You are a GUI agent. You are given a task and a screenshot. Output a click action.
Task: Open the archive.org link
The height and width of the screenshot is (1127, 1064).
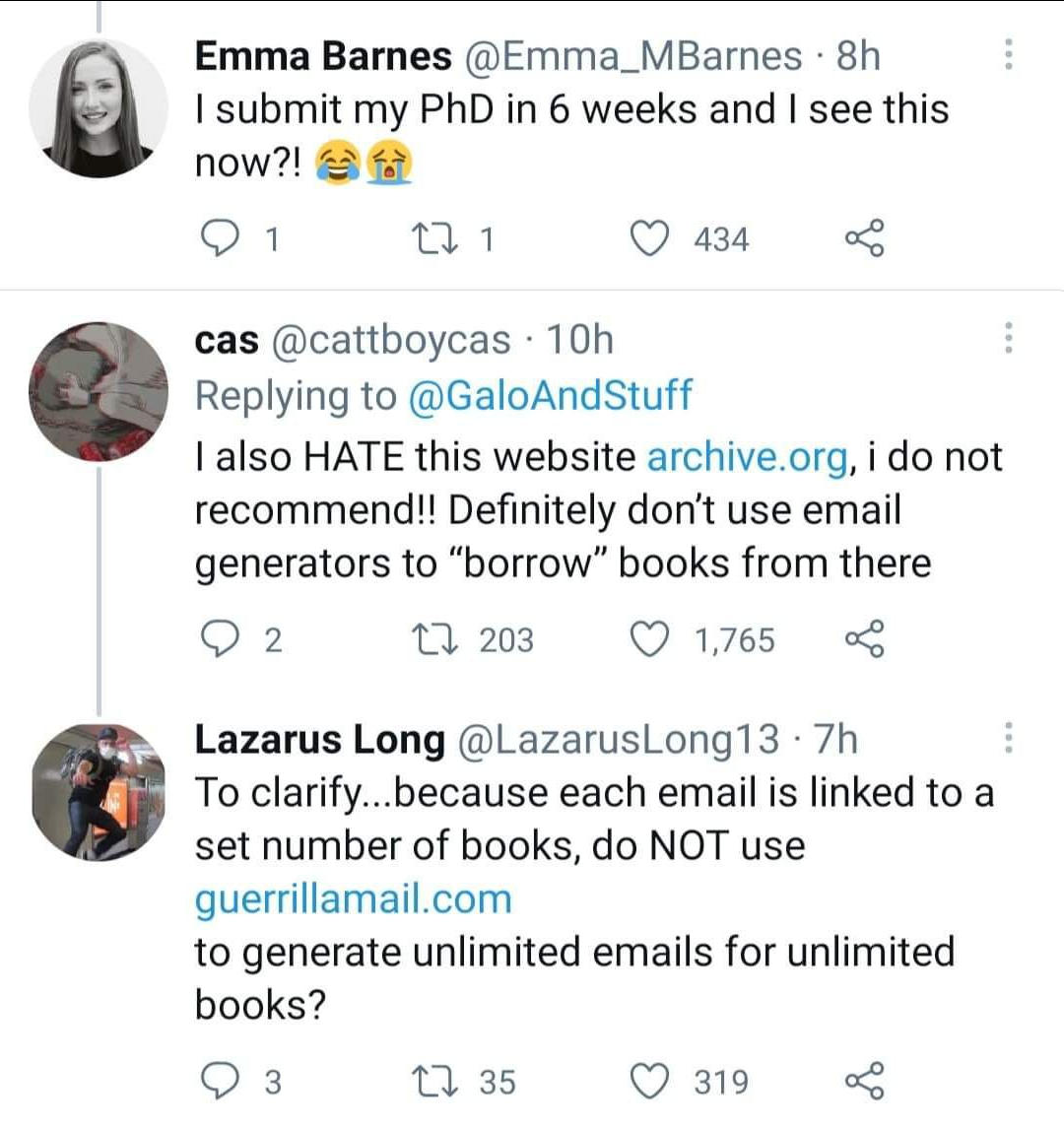click(x=748, y=458)
